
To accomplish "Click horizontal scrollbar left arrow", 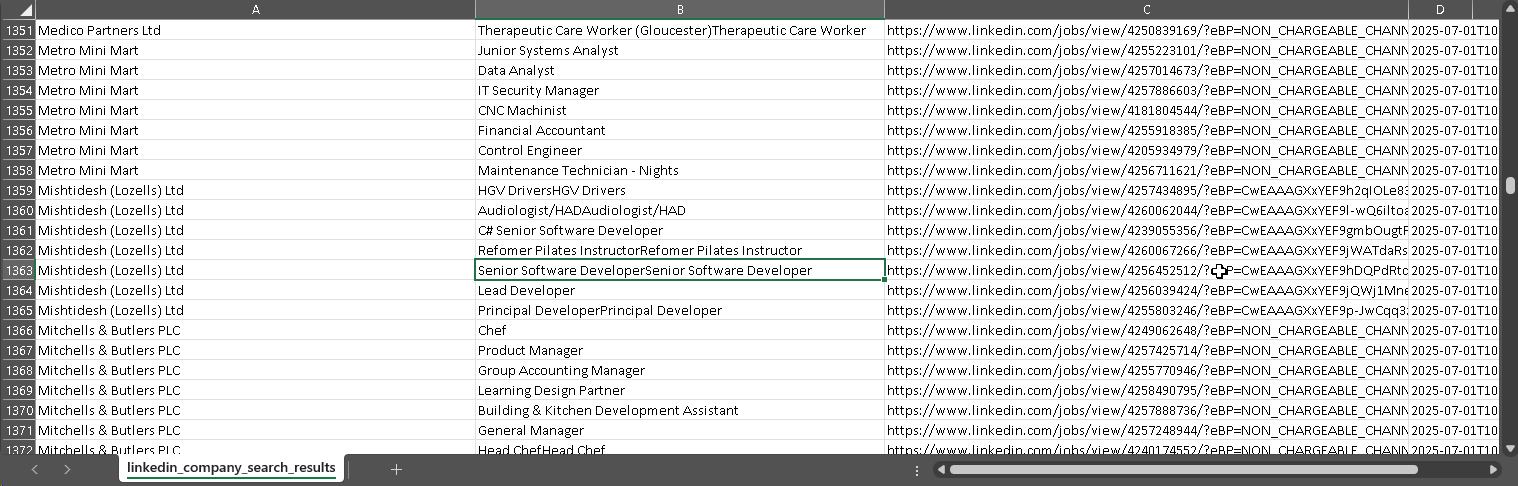I will click(x=941, y=469).
